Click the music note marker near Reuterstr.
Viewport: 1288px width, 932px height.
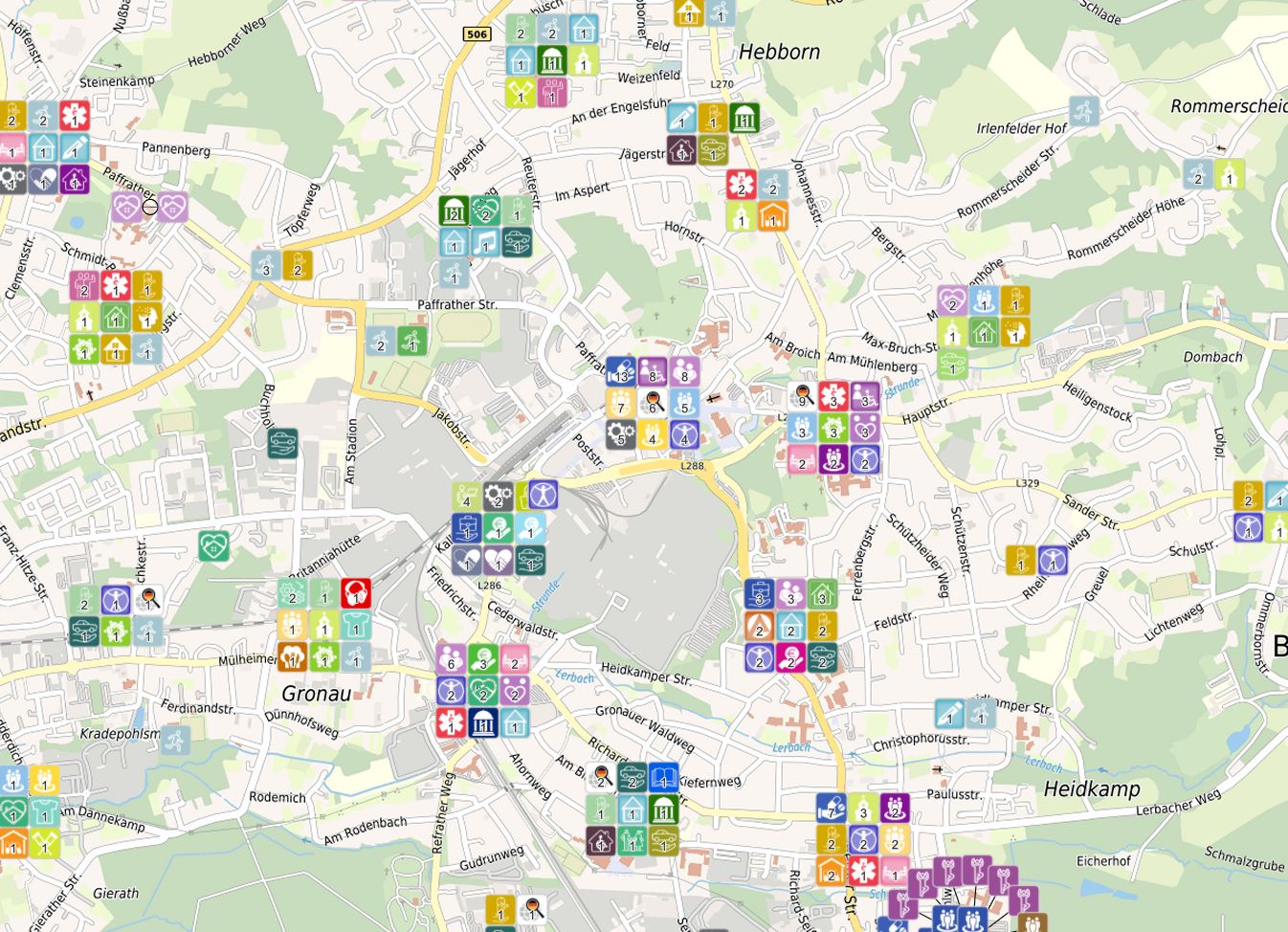[485, 242]
